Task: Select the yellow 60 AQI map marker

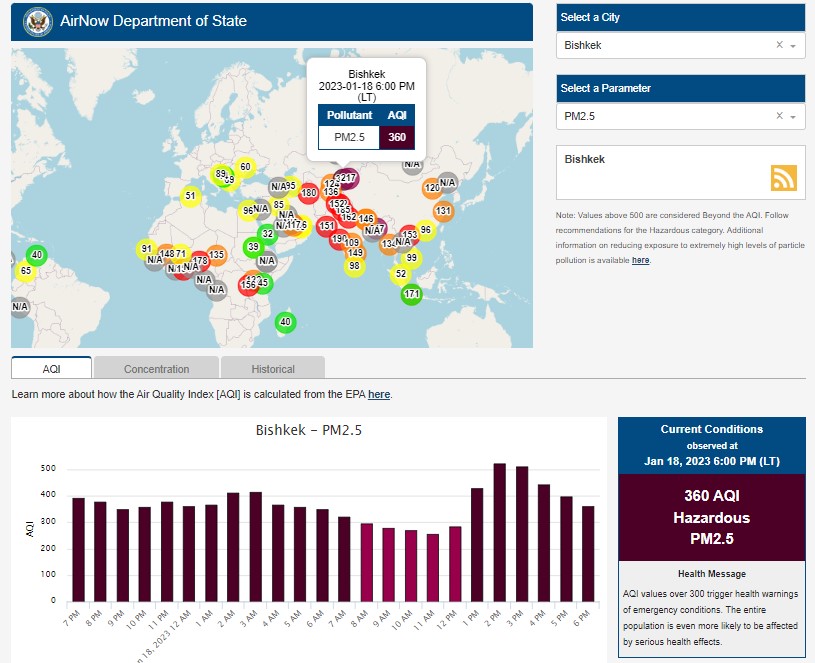Action: [245, 167]
